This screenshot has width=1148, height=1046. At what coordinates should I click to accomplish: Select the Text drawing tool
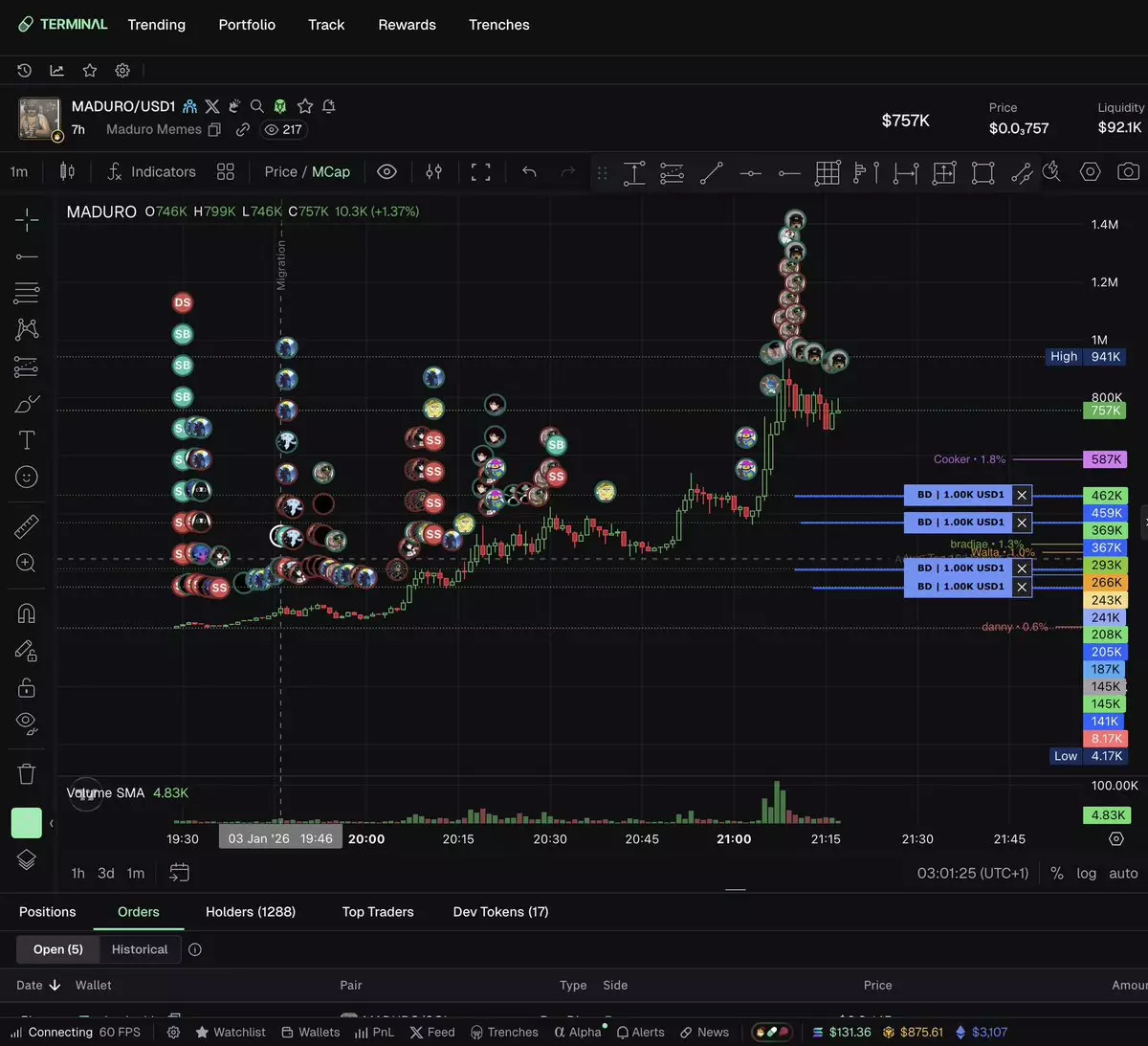[27, 440]
